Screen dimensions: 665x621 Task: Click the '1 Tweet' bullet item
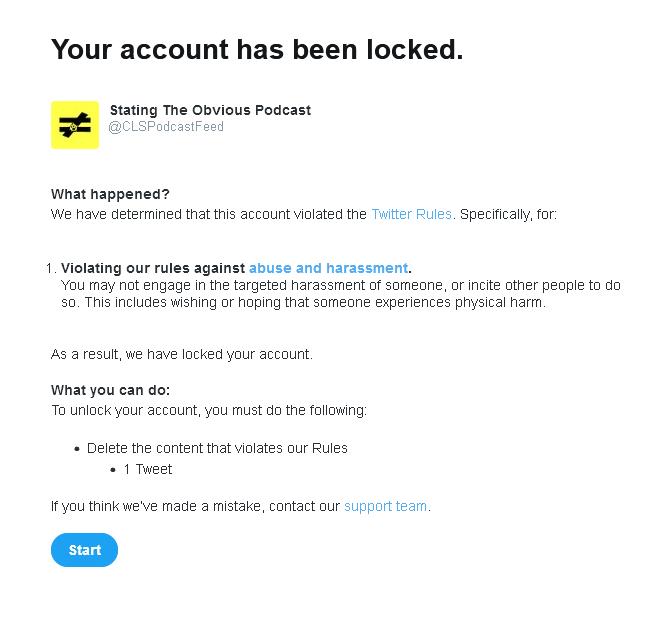[x=148, y=469]
